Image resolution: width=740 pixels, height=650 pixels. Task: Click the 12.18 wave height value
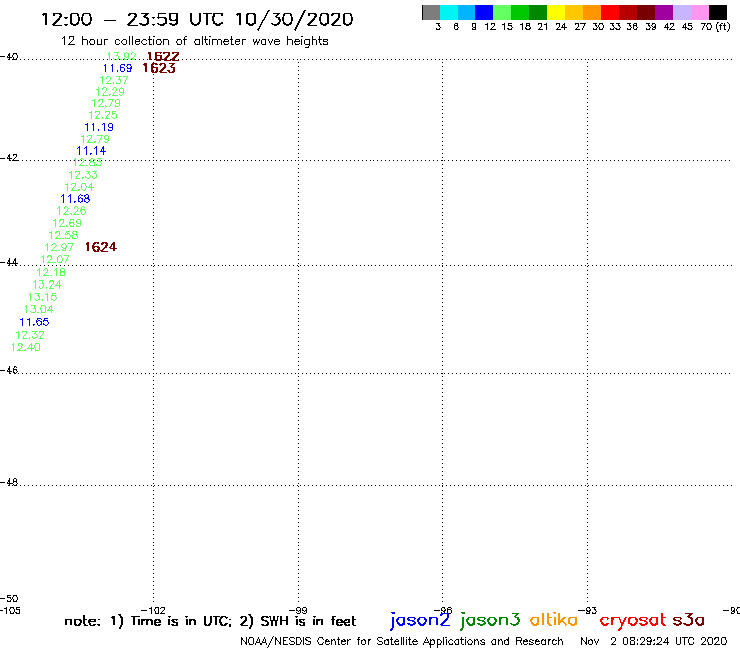pyautogui.click(x=51, y=272)
